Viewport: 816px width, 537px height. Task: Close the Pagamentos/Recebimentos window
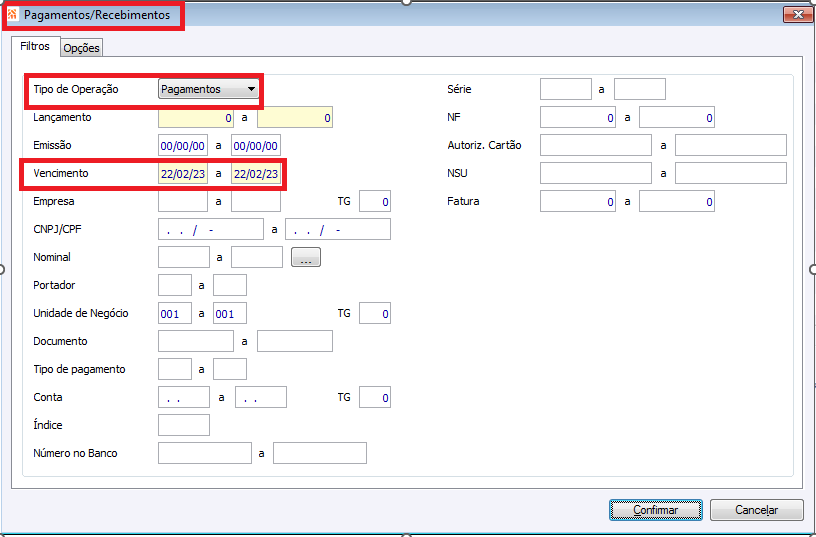tap(798, 15)
